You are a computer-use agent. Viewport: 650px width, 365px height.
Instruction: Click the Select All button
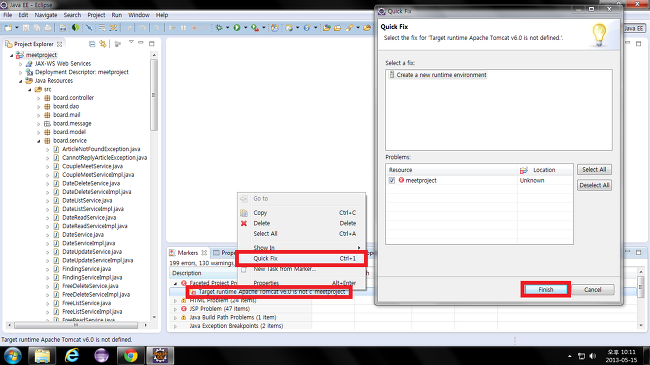pyautogui.click(x=594, y=170)
